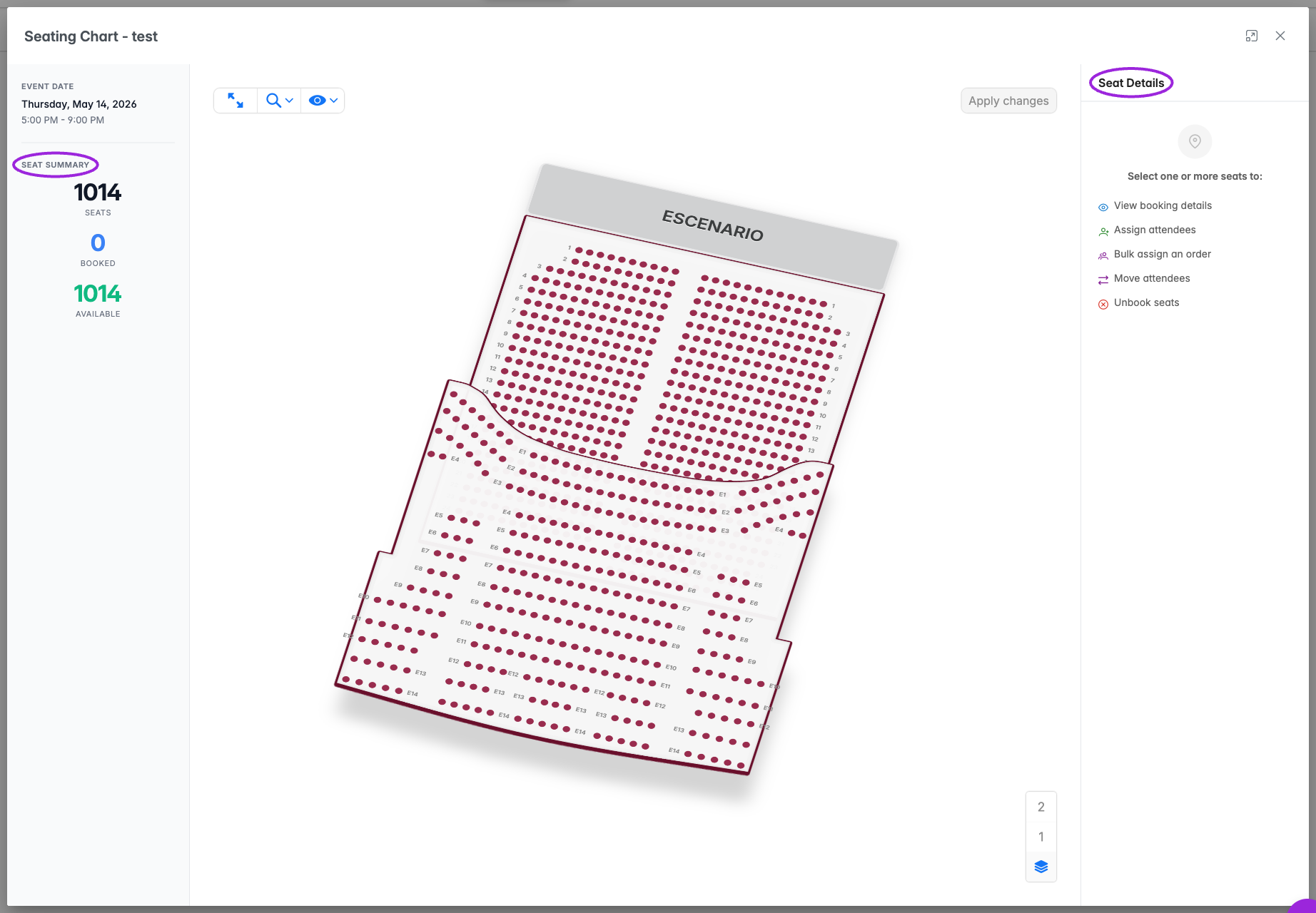Click the Select one or more seats text
1316x913 pixels.
(x=1195, y=176)
